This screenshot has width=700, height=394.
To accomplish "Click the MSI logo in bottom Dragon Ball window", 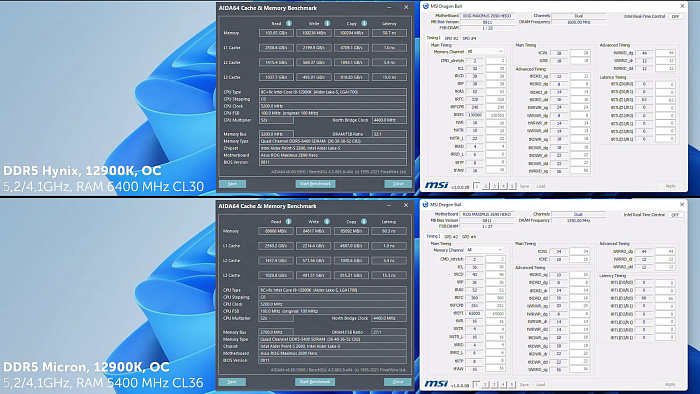I will tap(436, 384).
